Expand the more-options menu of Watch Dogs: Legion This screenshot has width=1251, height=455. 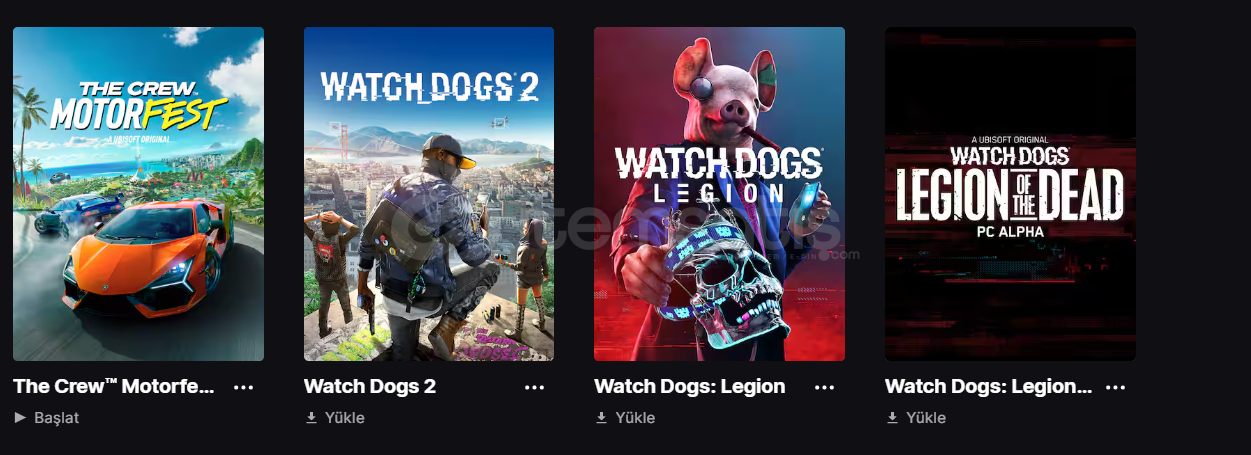pyautogui.click(x=824, y=387)
